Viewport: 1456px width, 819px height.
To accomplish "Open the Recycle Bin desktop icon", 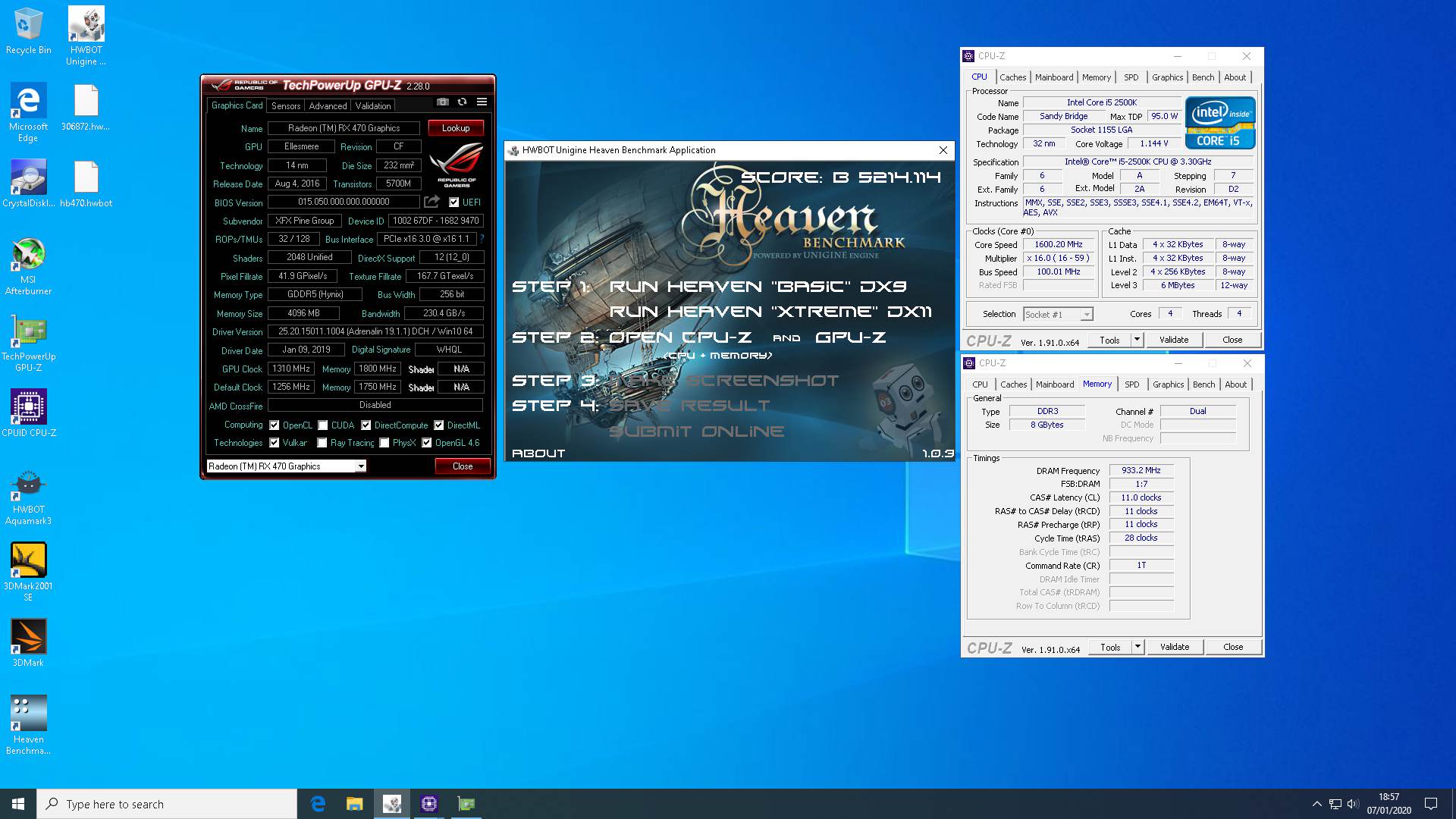I will point(28,32).
